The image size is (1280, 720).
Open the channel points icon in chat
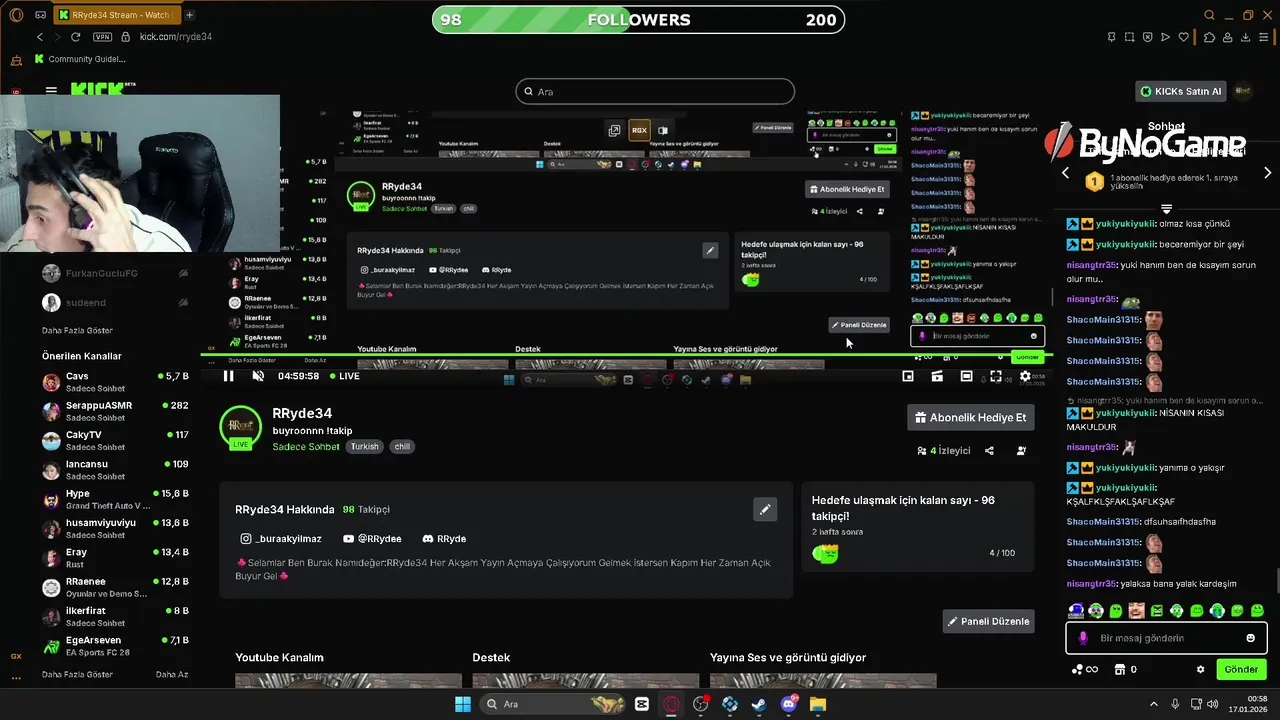tap(1085, 670)
